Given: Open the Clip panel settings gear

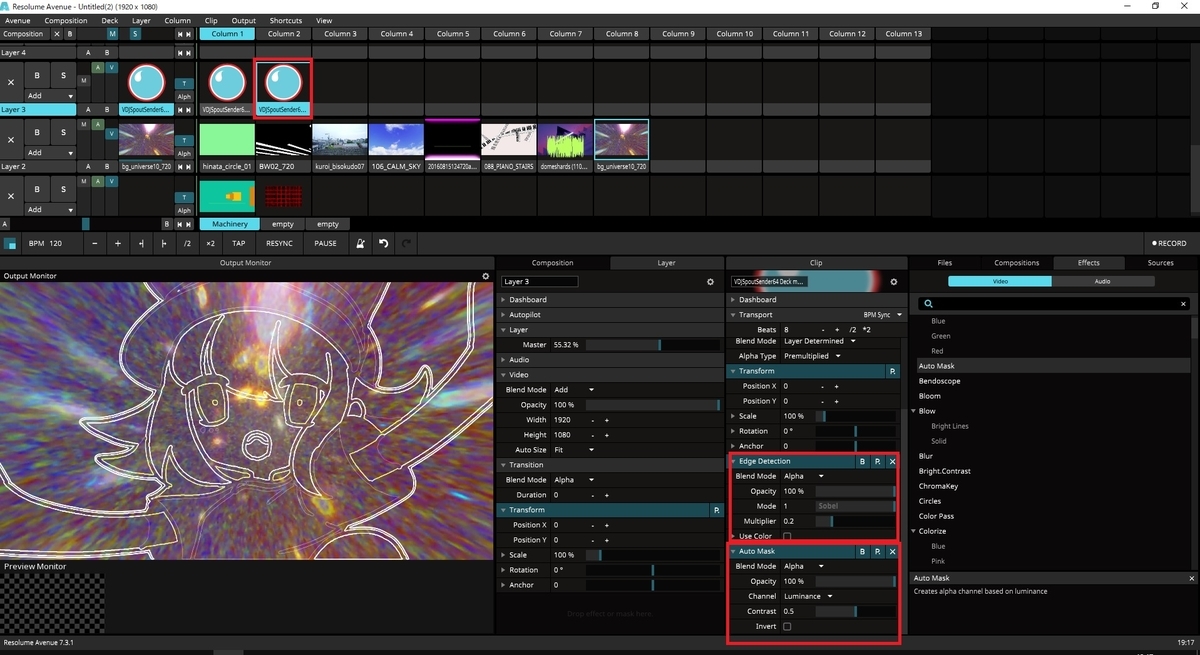Looking at the screenshot, I should 893,282.
